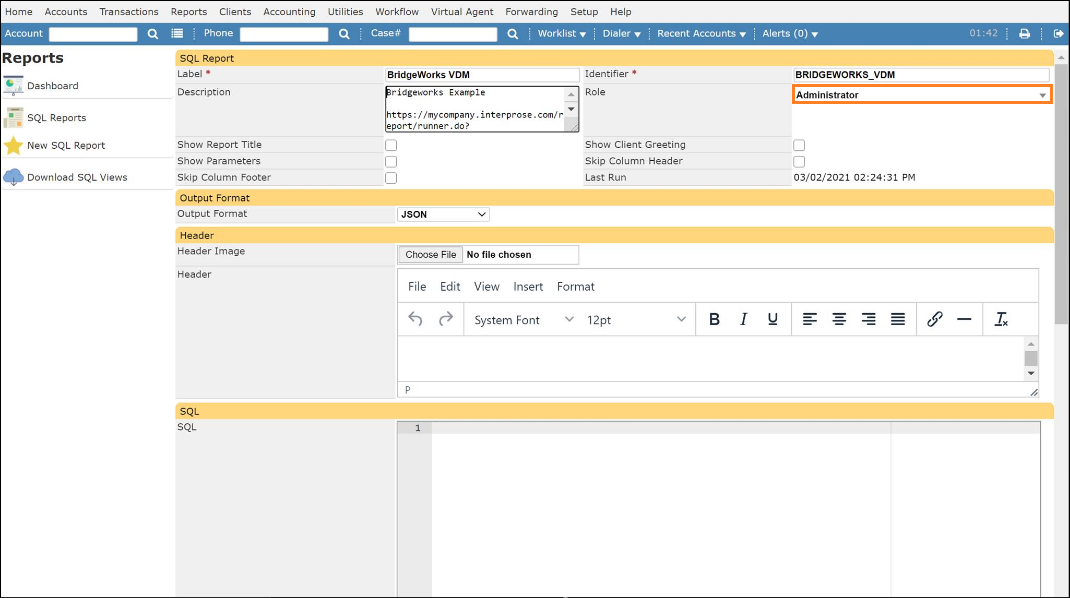Open the editor Edit menu

(x=450, y=287)
